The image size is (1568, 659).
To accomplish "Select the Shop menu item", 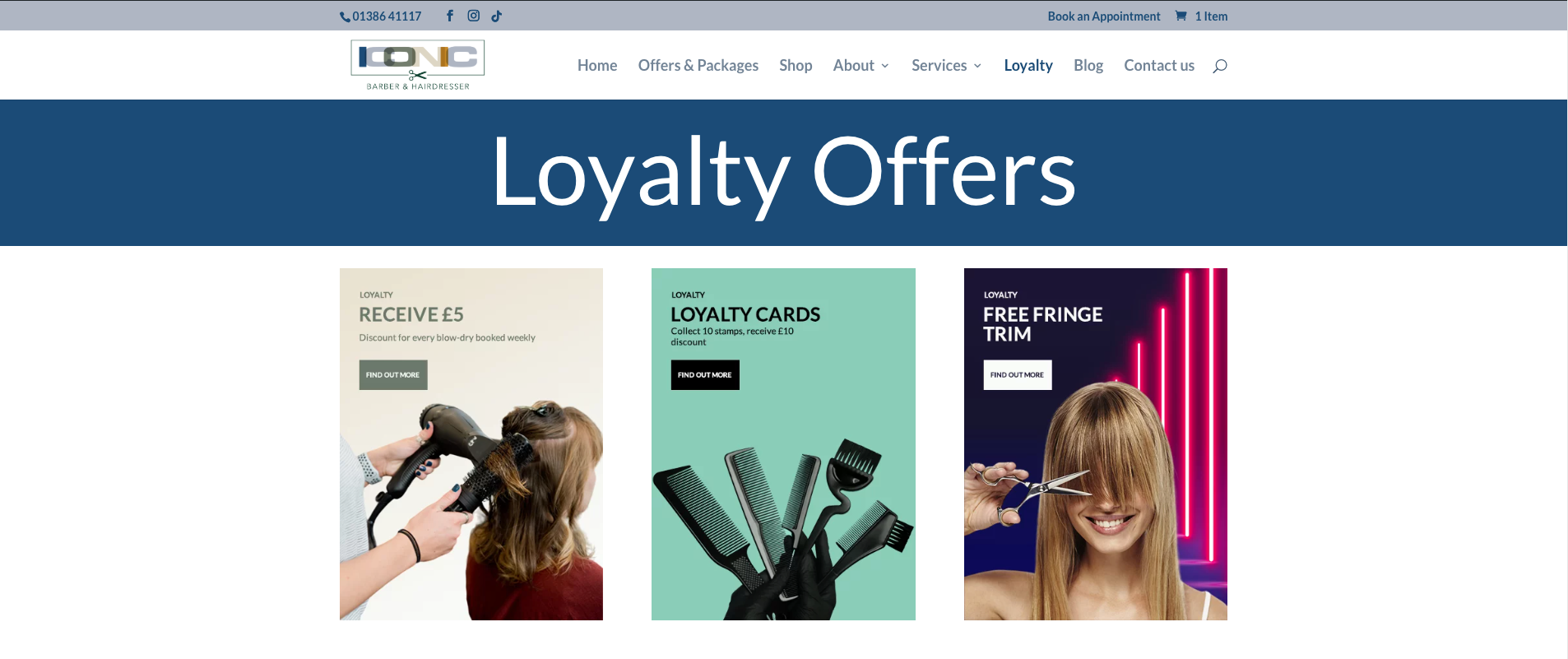I will click(x=796, y=65).
